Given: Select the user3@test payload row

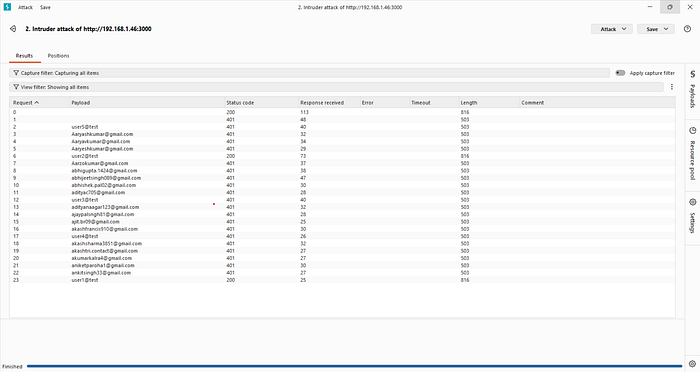Looking at the screenshot, I should (342, 200).
